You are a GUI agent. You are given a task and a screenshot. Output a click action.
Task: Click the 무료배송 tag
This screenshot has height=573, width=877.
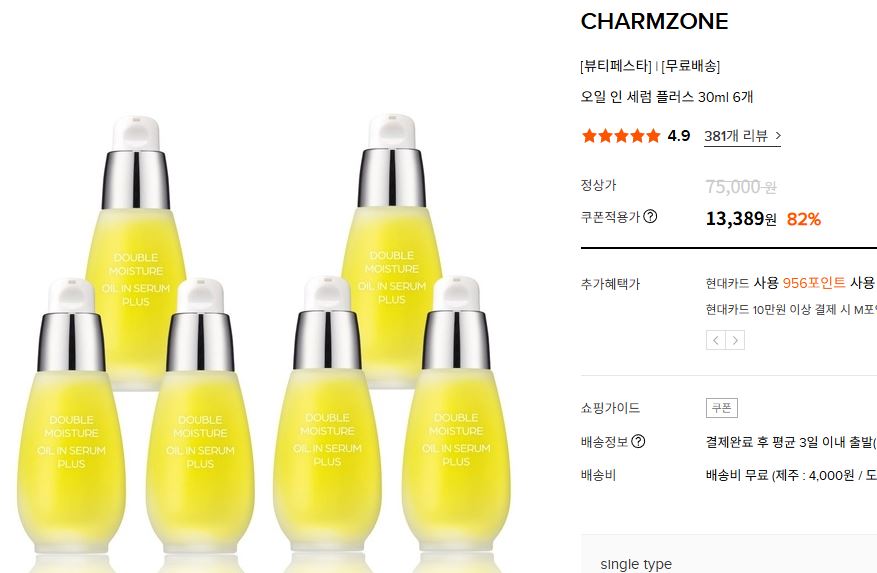[690, 66]
